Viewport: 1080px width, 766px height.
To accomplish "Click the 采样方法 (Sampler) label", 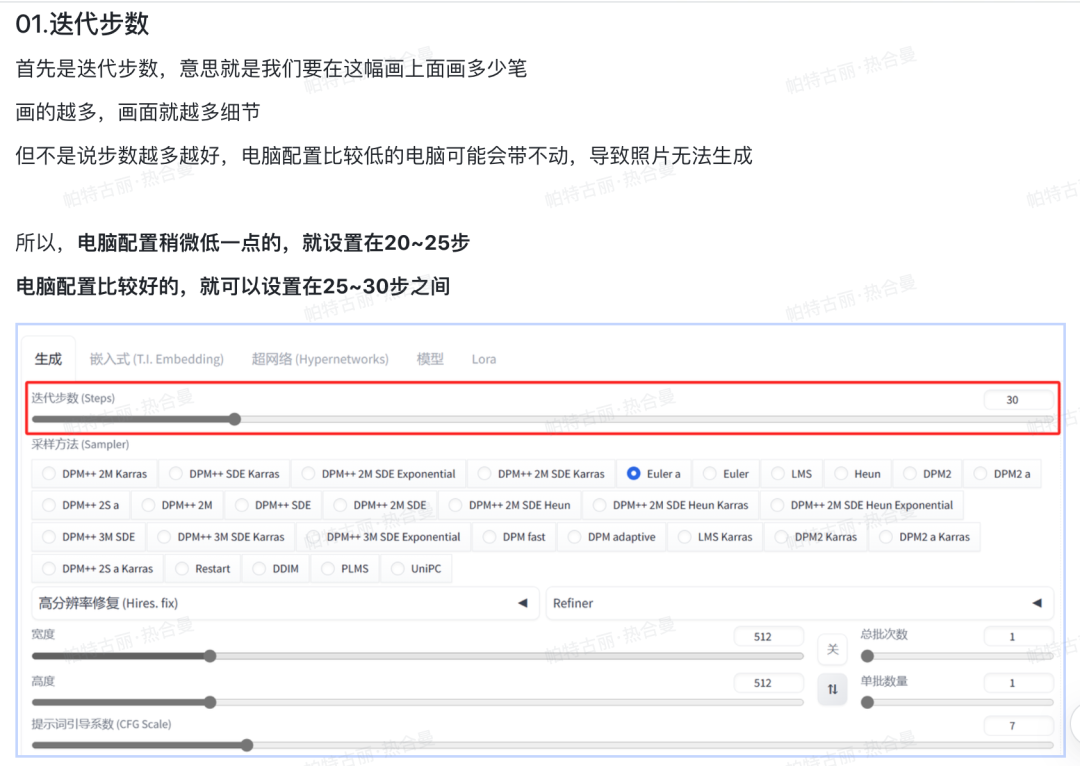I will pos(80,444).
